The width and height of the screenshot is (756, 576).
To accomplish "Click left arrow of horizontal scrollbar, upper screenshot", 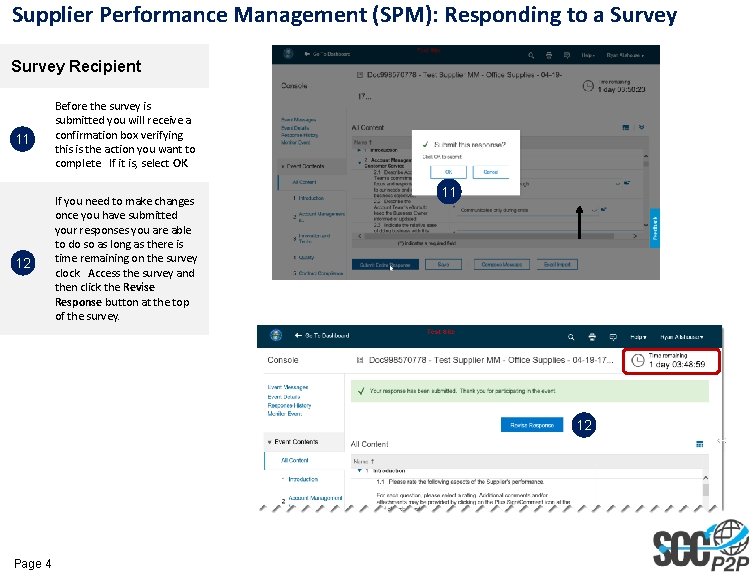I will [360, 236].
